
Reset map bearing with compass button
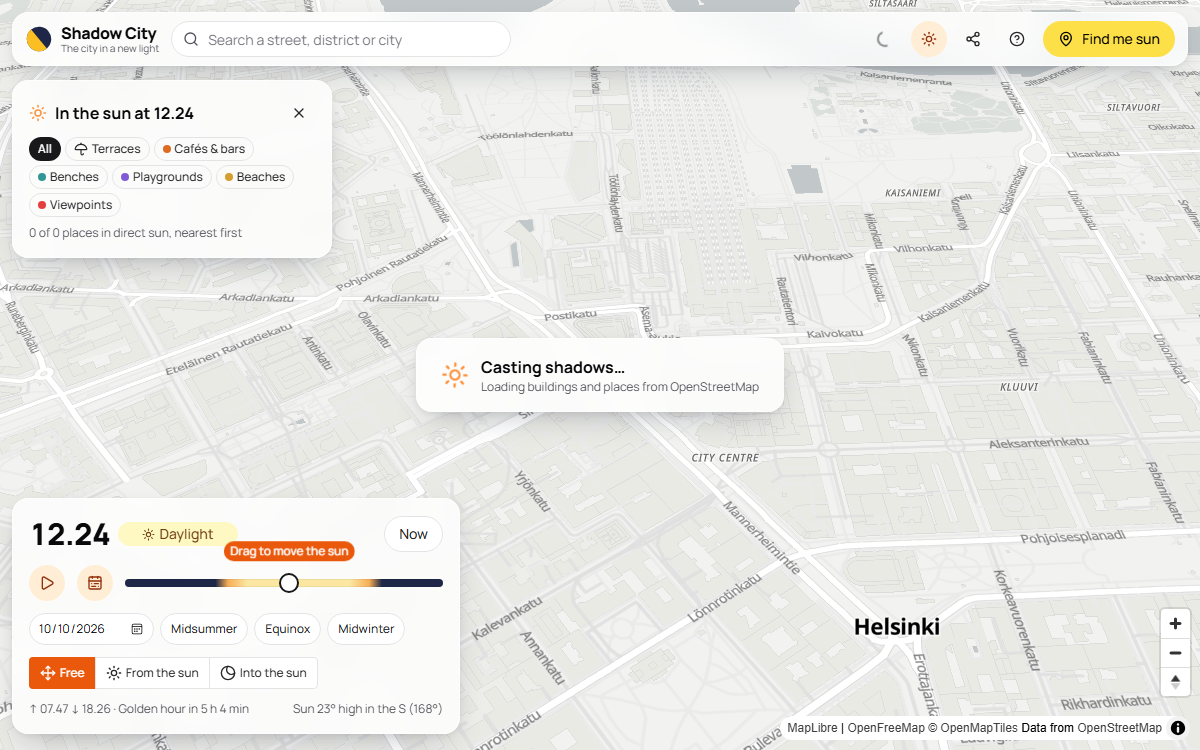(1175, 683)
